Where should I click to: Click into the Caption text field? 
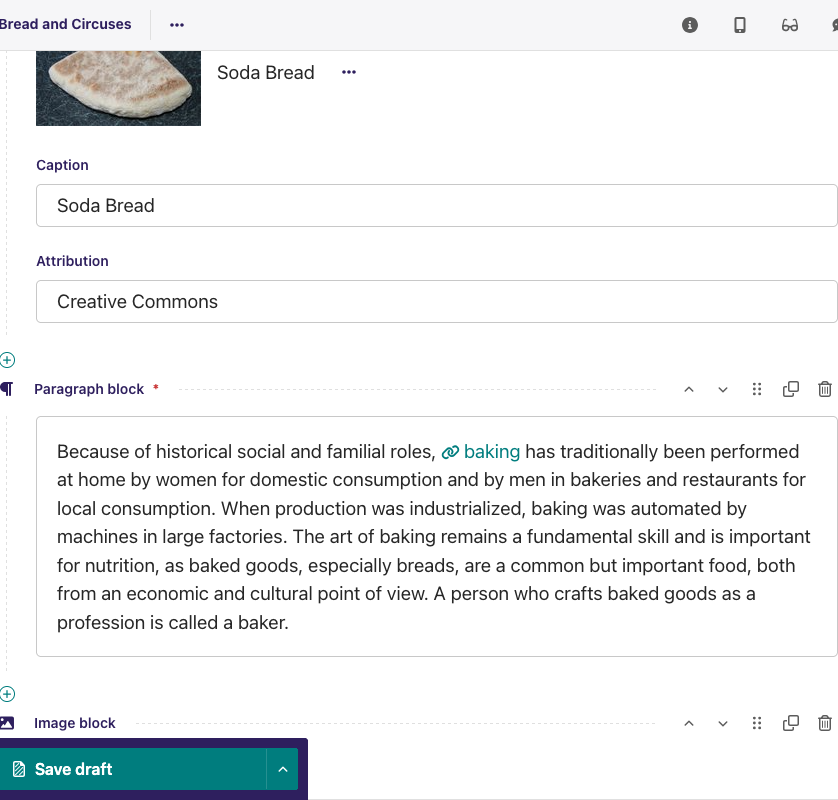pyautogui.click(x=436, y=206)
